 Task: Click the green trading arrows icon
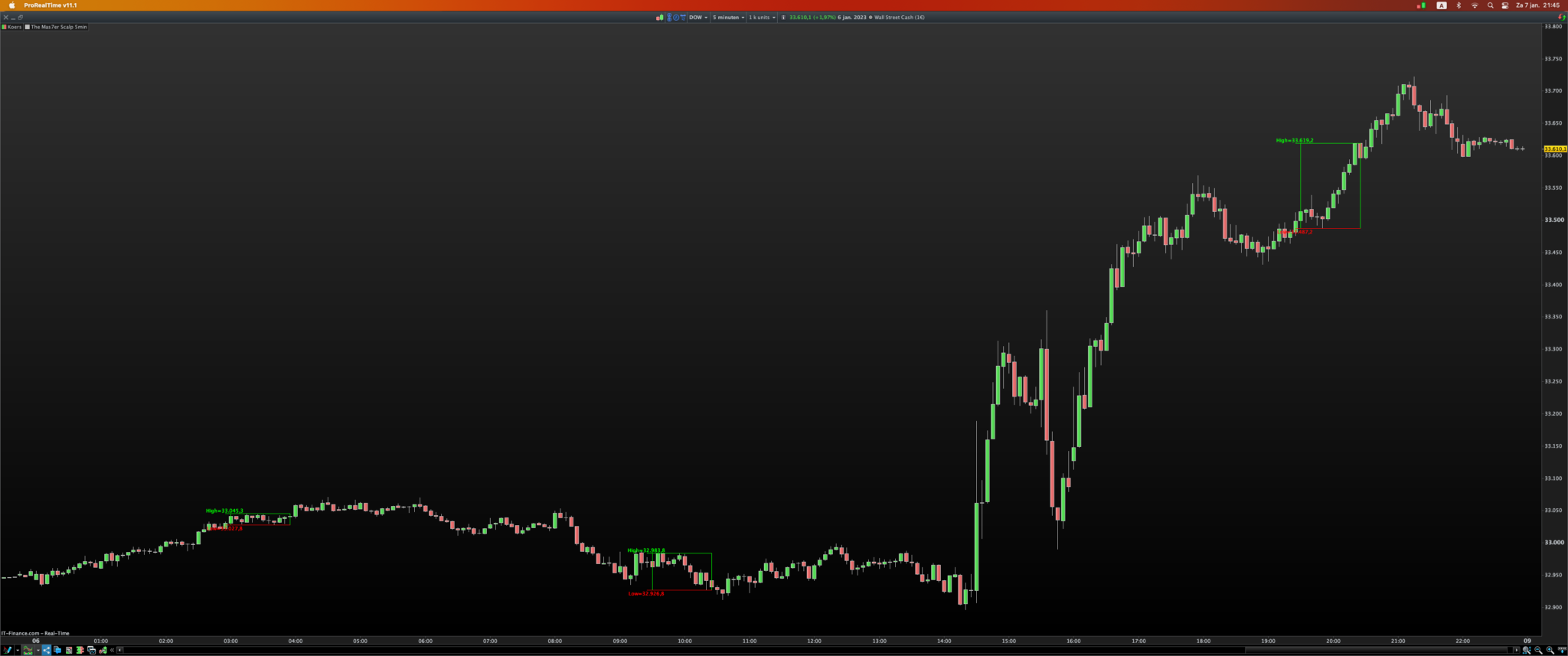coord(103,650)
